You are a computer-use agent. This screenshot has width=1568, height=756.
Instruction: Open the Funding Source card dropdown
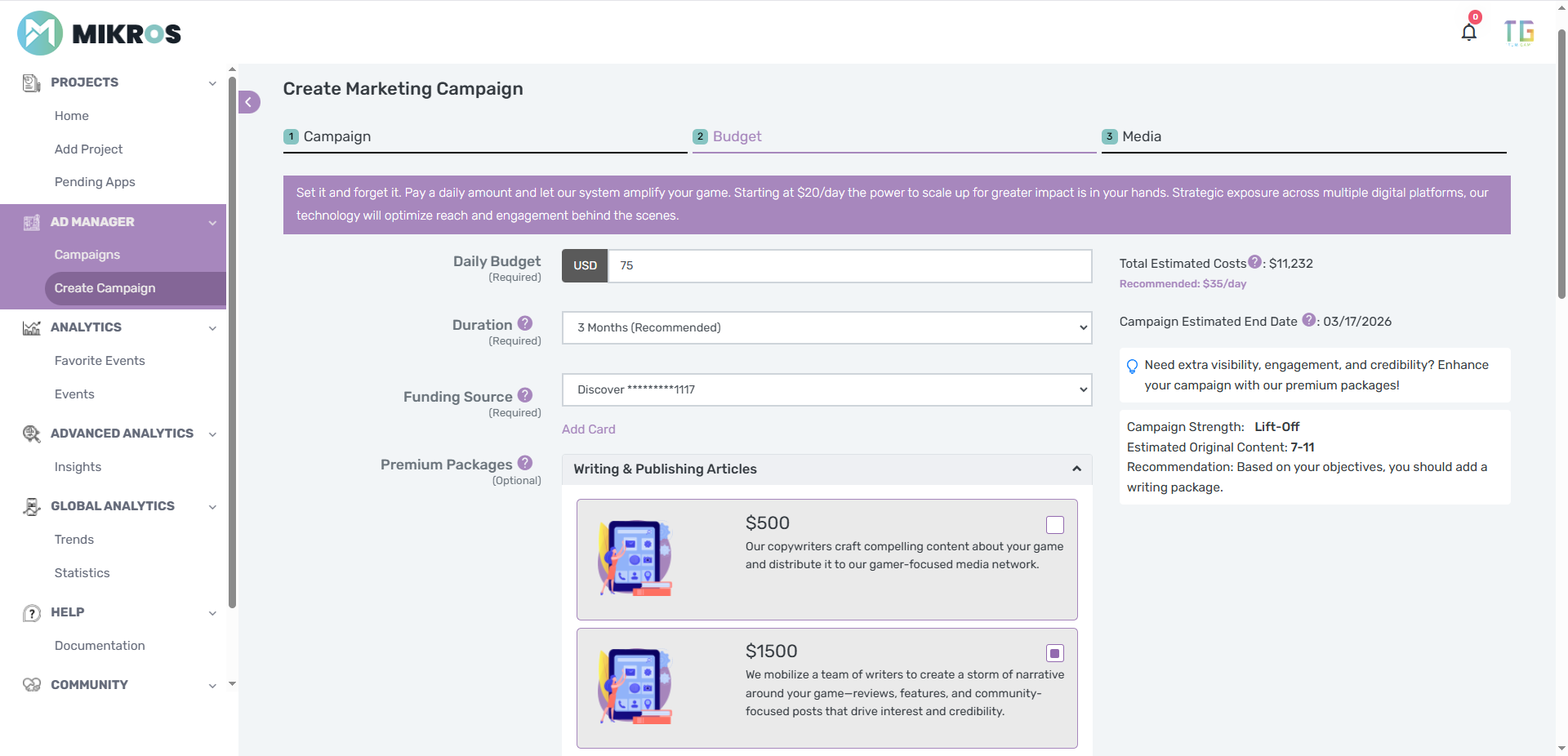pos(826,389)
